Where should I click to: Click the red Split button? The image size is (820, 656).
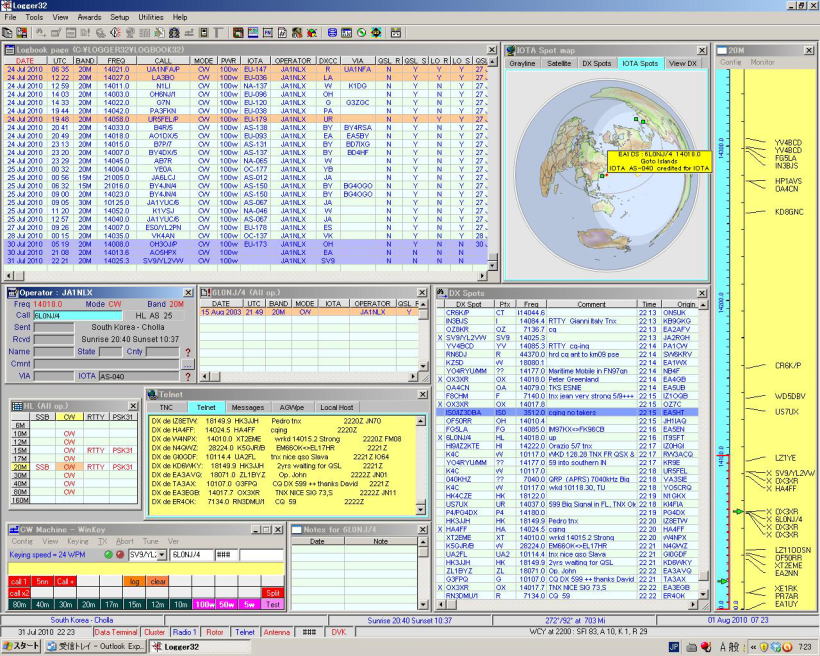(x=272, y=593)
